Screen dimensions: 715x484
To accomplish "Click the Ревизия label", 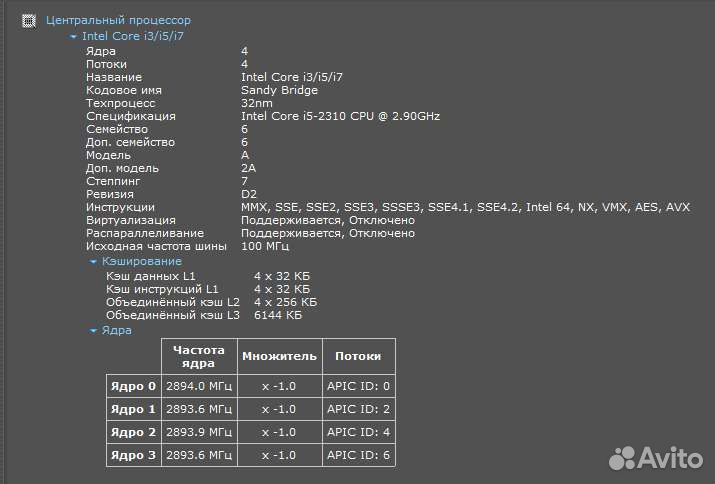I will (110, 194).
